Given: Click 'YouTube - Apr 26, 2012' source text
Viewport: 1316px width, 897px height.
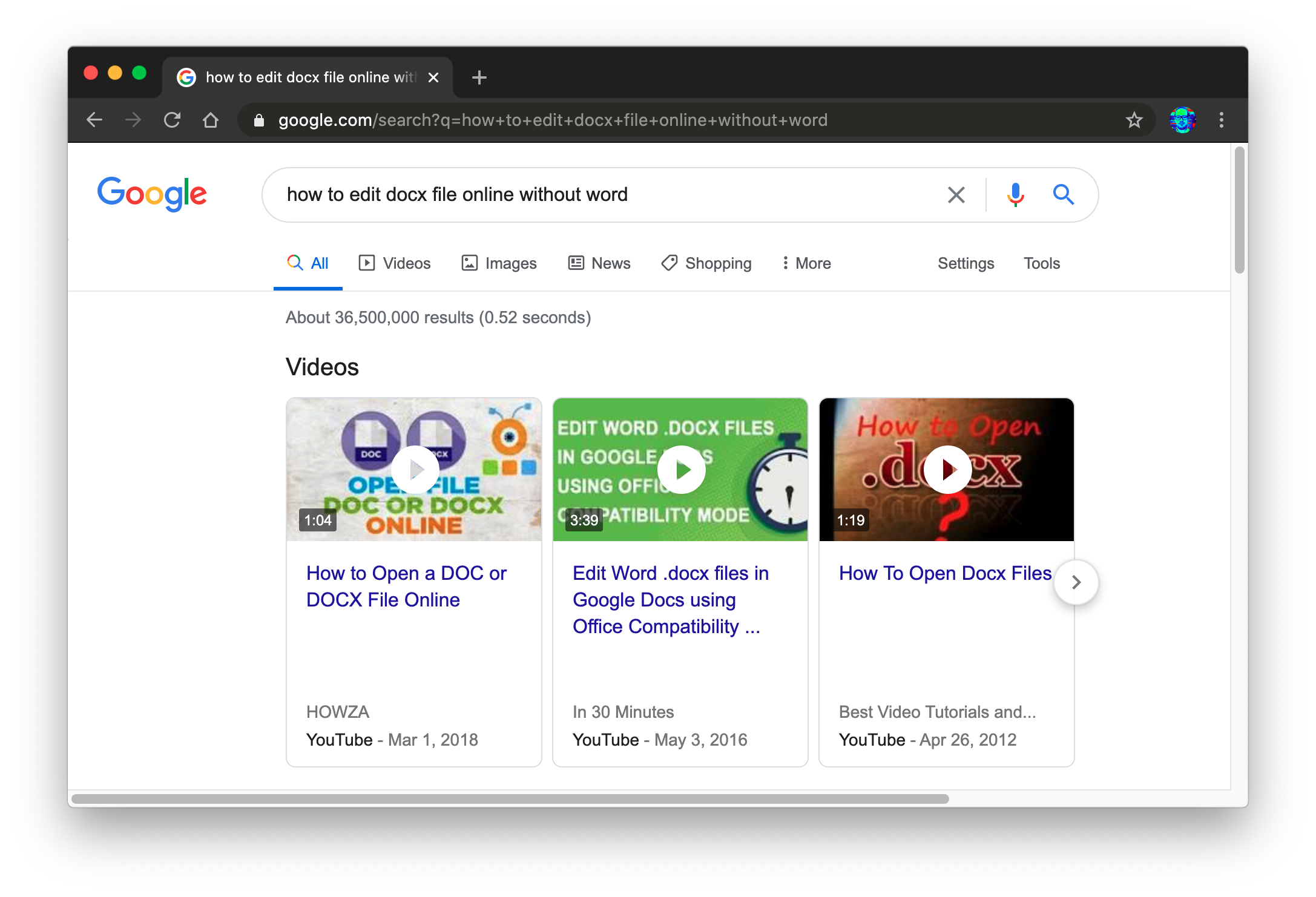Looking at the screenshot, I should click(x=927, y=740).
